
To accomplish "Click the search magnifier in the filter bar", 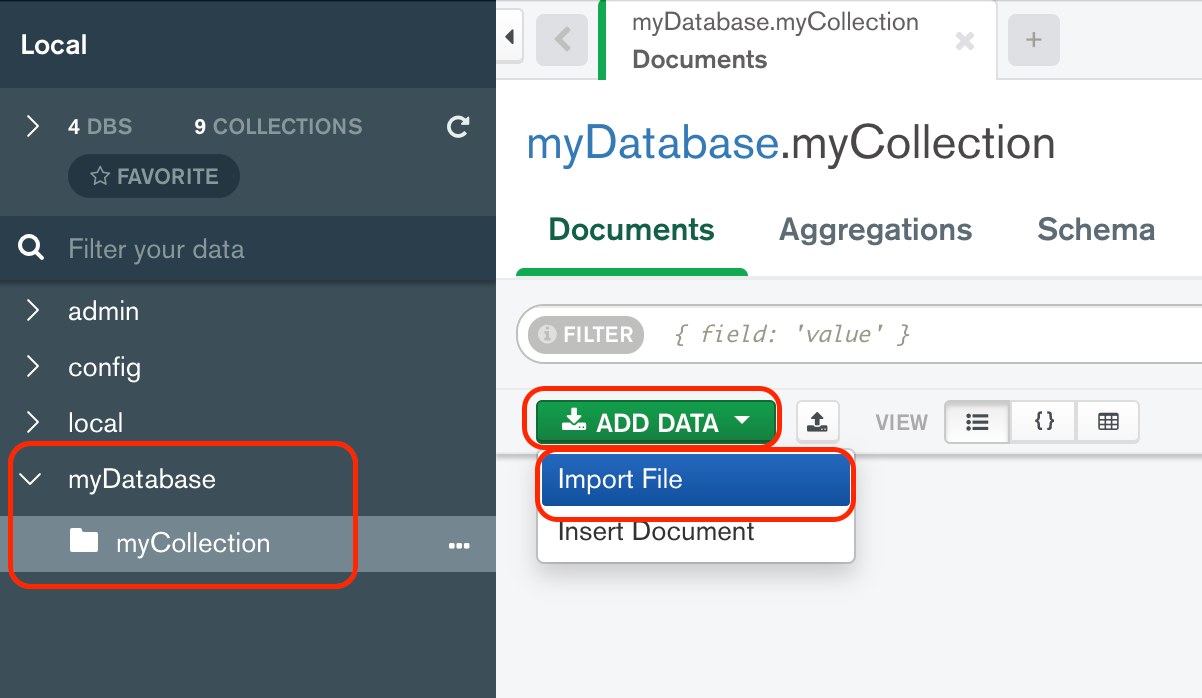I will point(30,248).
